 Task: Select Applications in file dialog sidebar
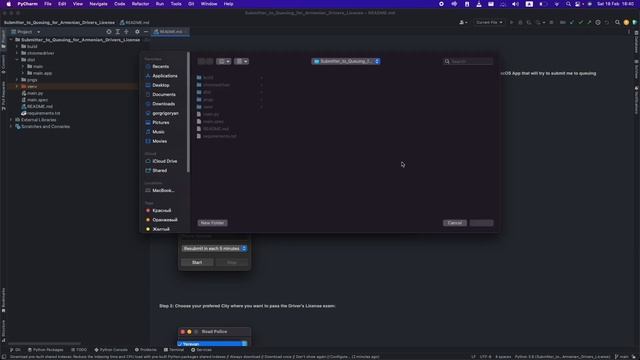point(161,76)
